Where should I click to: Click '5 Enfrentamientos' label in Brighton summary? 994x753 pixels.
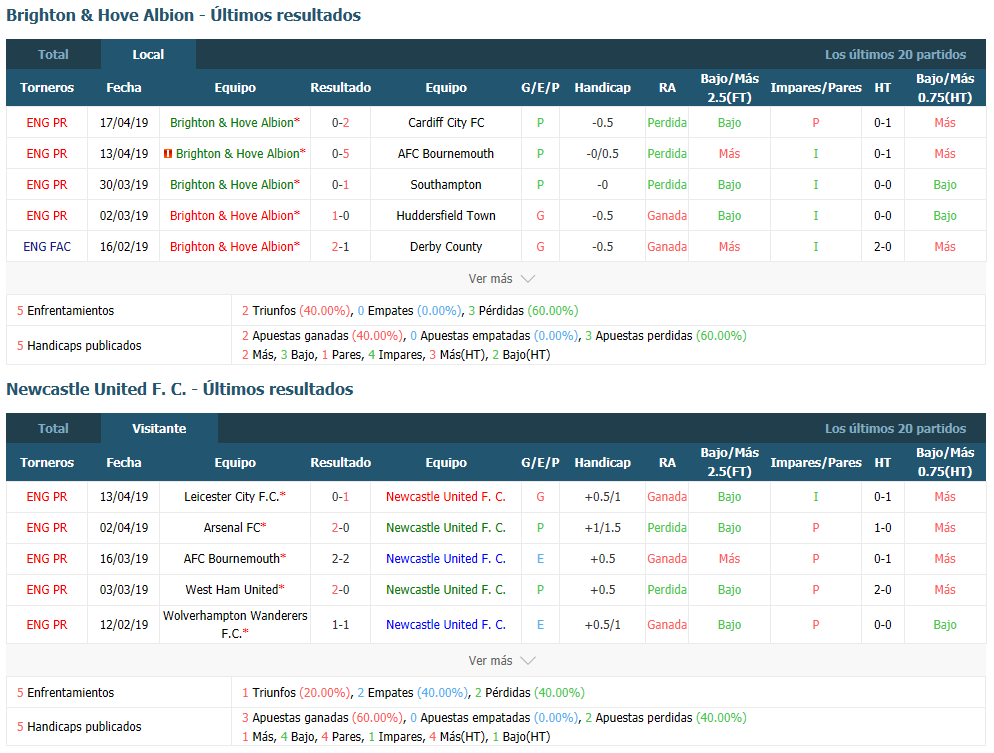[65, 311]
